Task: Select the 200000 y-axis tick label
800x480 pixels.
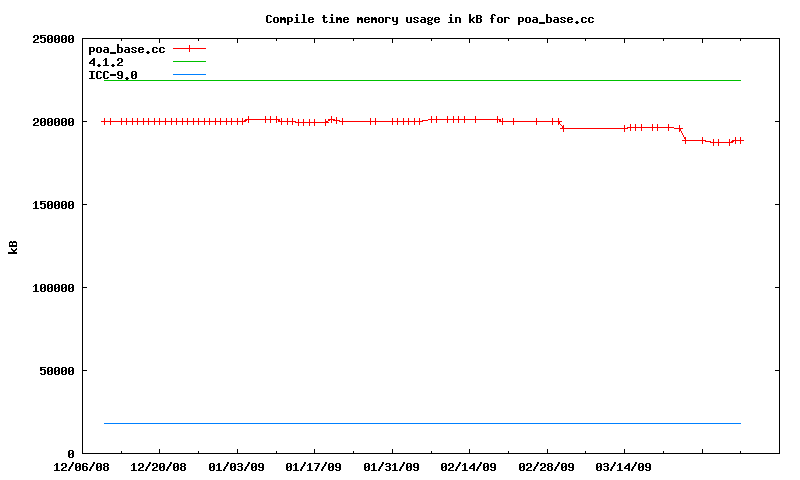Action: [54, 122]
